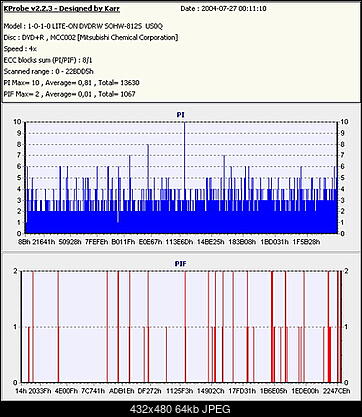Click x-axis label "1B6E05h" under PIF chart

point(273,391)
